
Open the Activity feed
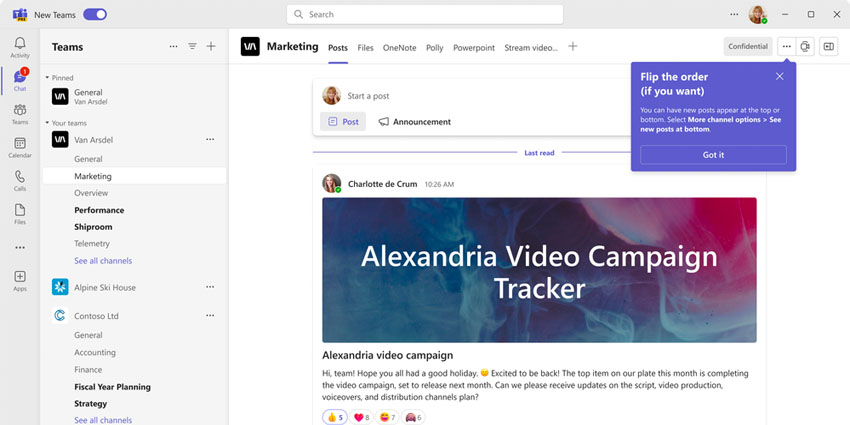(20, 47)
